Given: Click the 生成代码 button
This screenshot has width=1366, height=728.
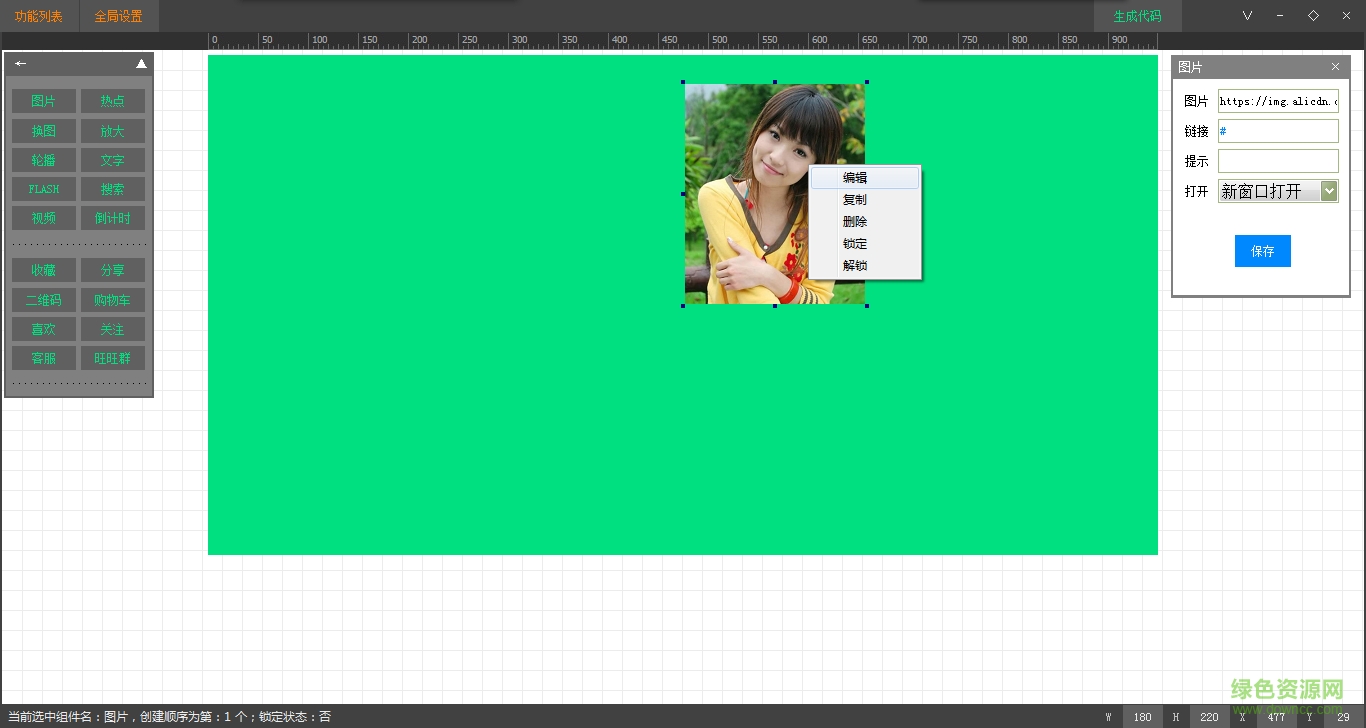Looking at the screenshot, I should [1137, 16].
